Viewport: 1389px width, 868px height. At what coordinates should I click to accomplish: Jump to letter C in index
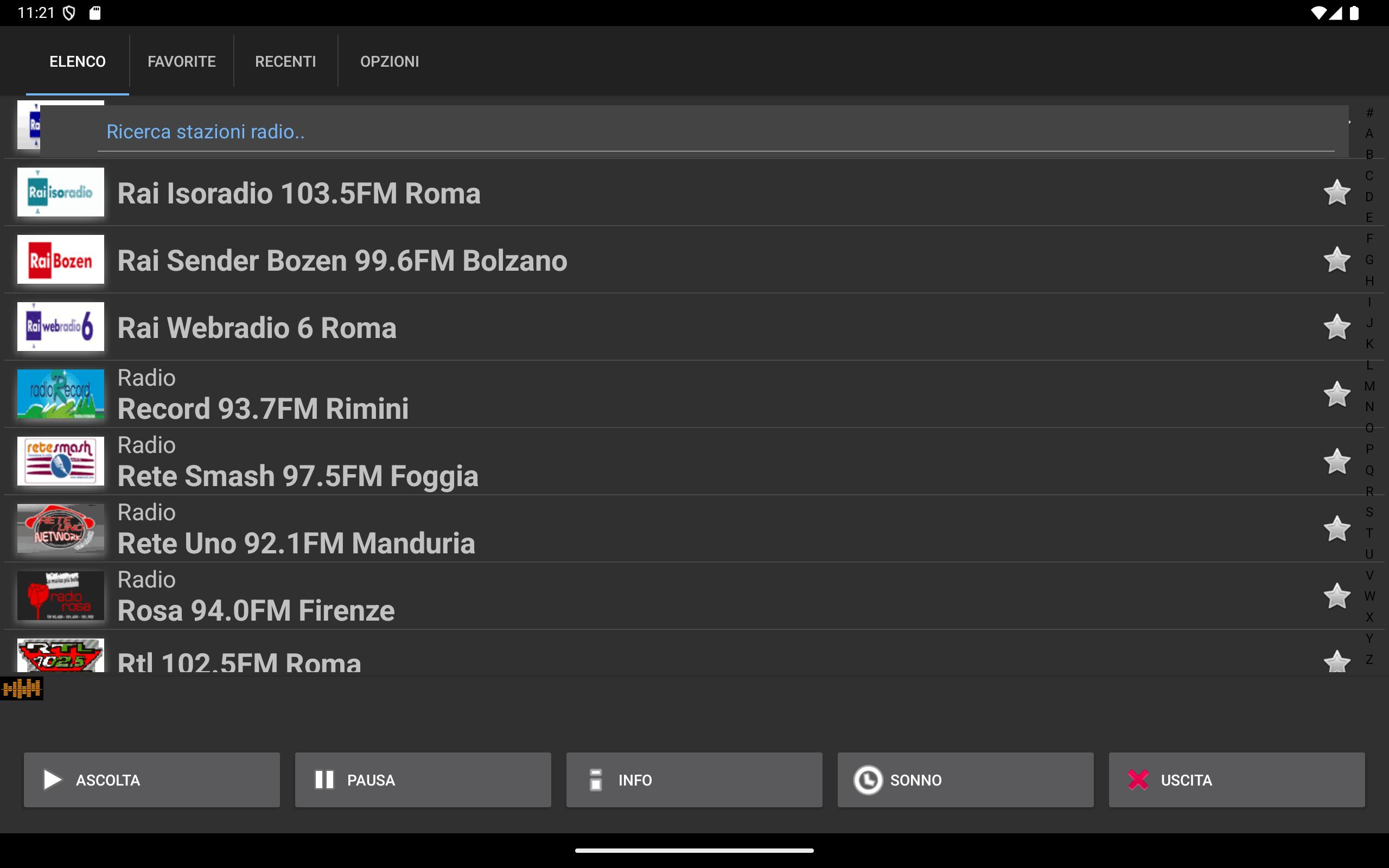coord(1369,176)
